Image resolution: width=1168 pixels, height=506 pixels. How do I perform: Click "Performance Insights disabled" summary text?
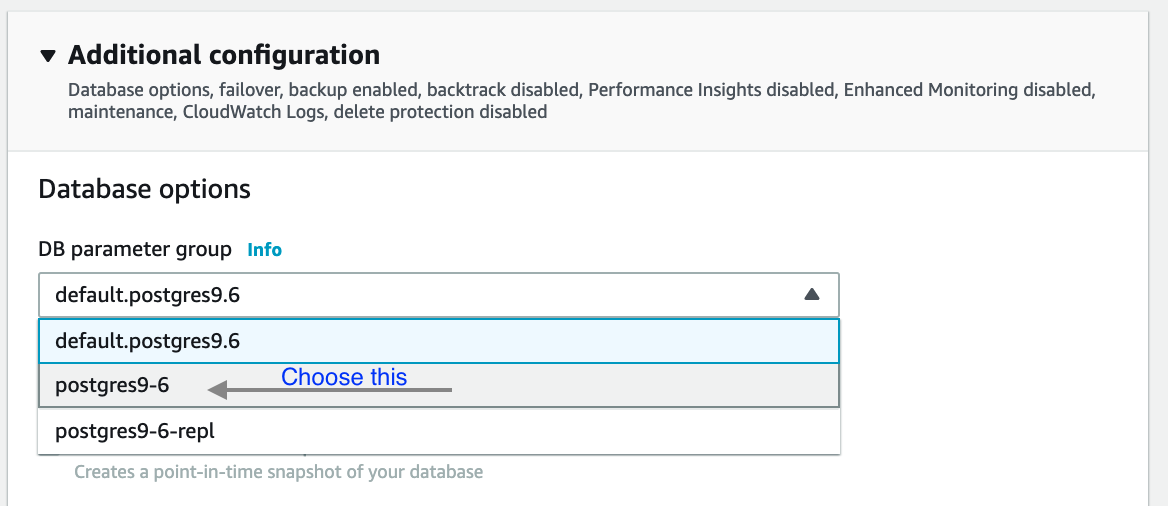point(710,90)
